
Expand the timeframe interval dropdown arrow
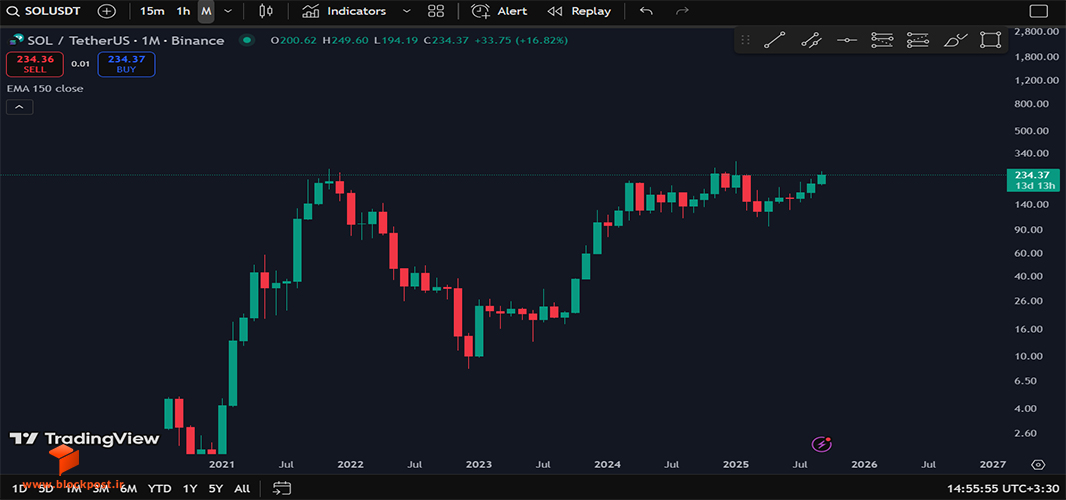pyautogui.click(x=228, y=11)
